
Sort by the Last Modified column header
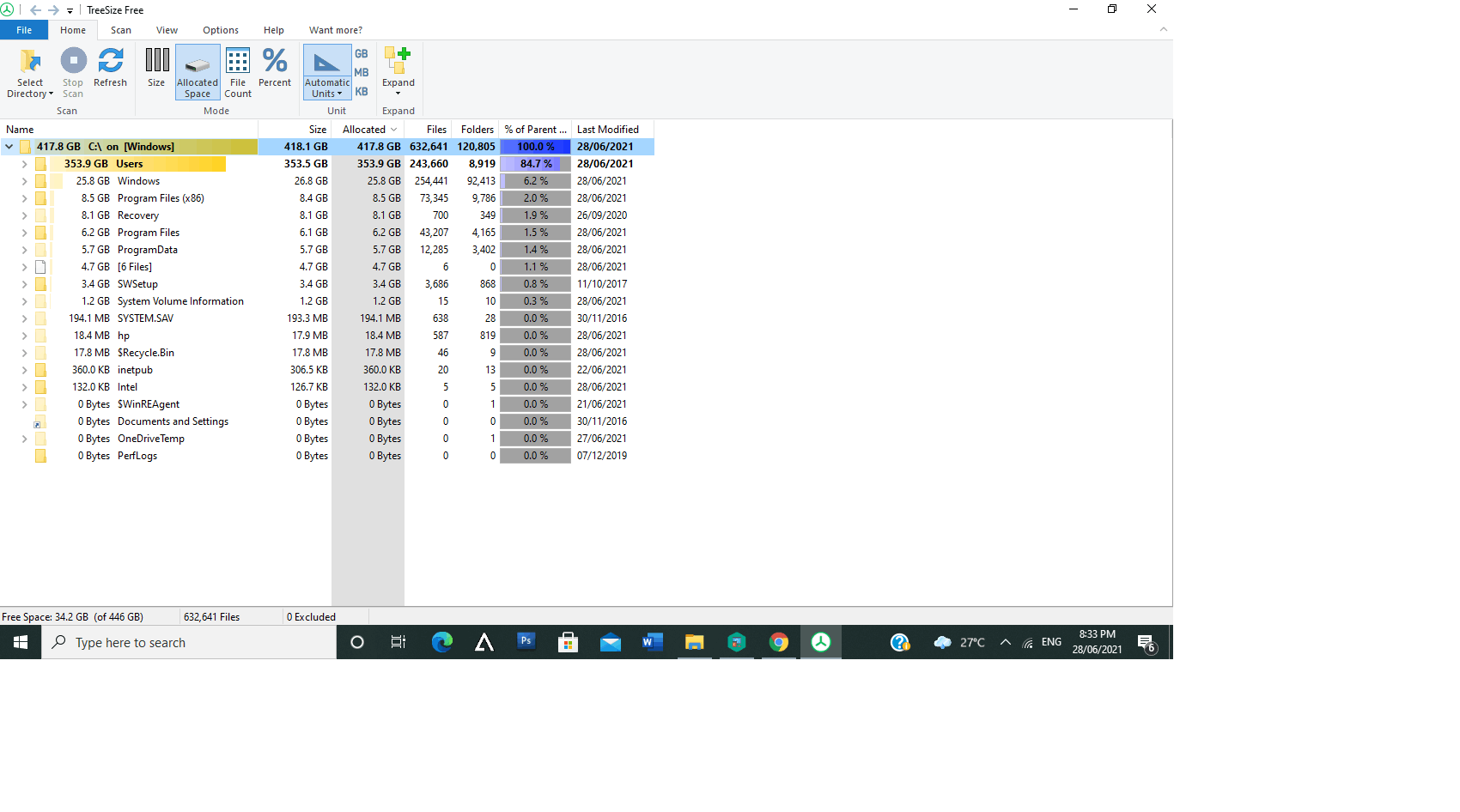(x=613, y=130)
